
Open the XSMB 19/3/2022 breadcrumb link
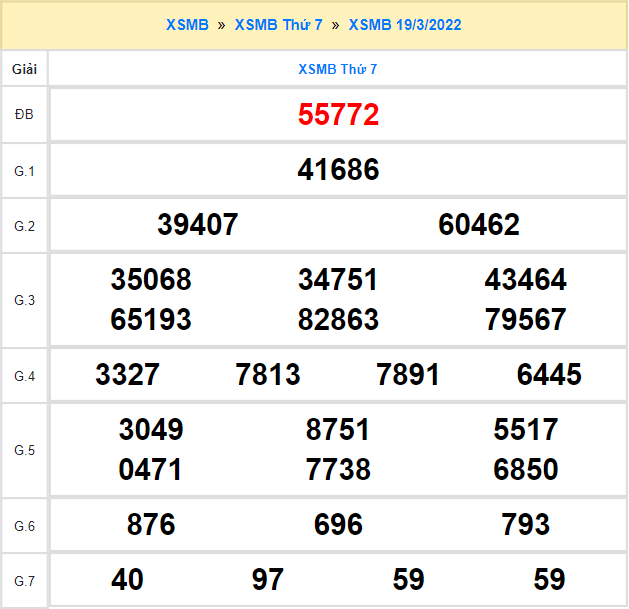[404, 24]
